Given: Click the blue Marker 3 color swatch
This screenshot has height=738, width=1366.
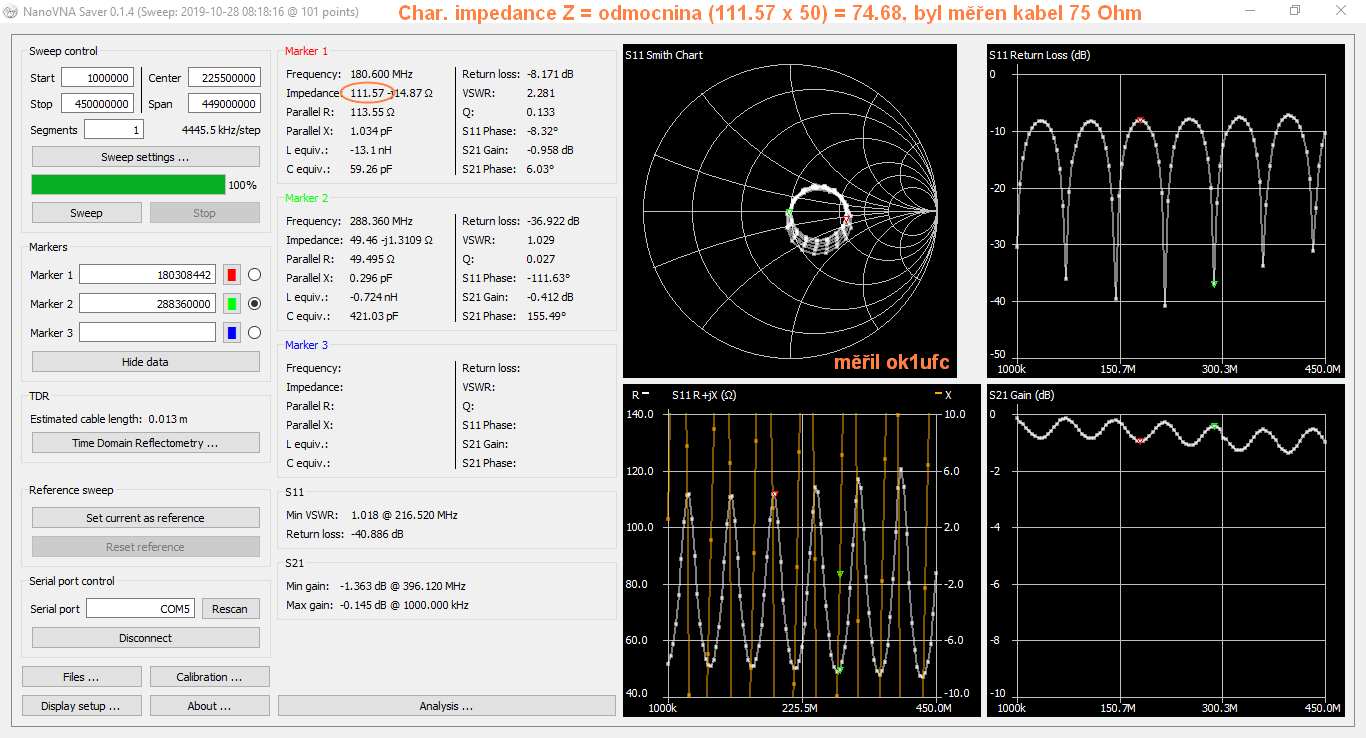Looking at the screenshot, I should point(232,333).
